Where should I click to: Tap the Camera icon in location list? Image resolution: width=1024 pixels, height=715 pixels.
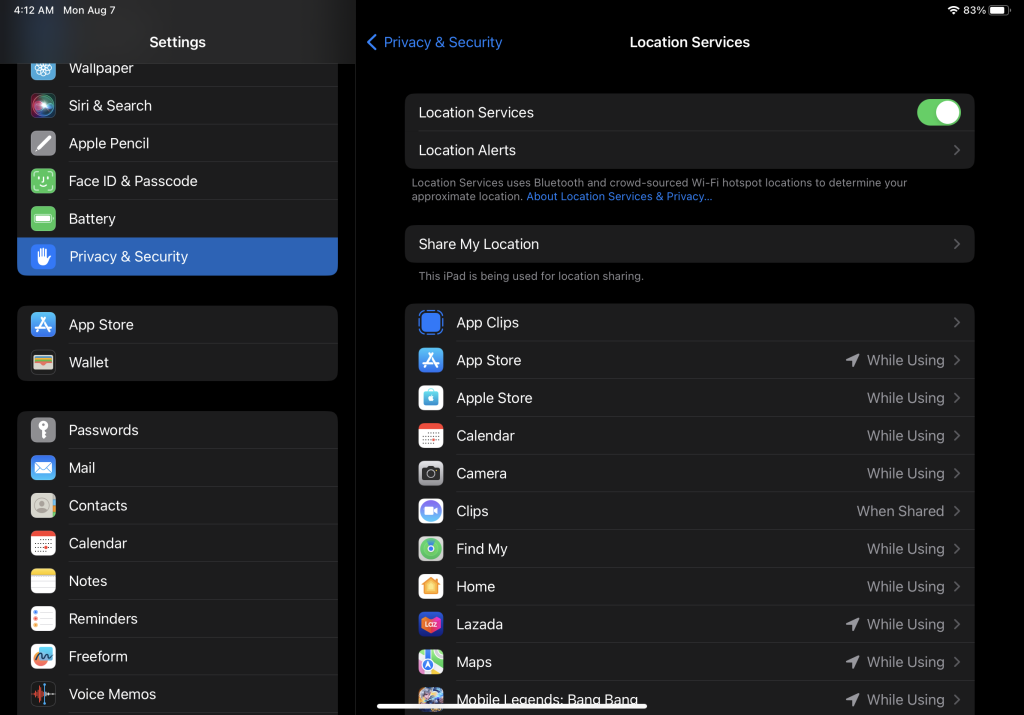pyautogui.click(x=431, y=473)
